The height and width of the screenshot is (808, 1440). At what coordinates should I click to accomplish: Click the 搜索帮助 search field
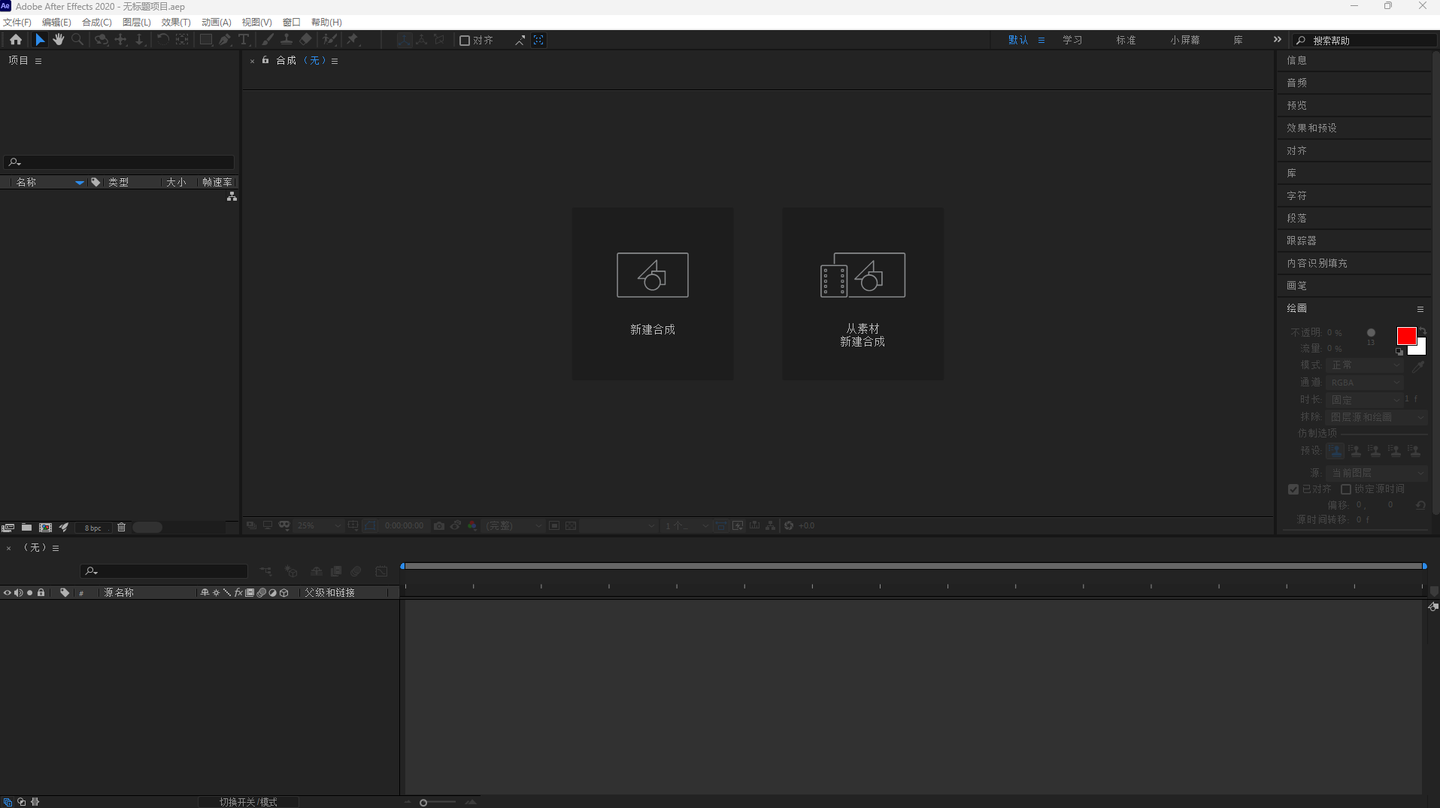click(1366, 40)
